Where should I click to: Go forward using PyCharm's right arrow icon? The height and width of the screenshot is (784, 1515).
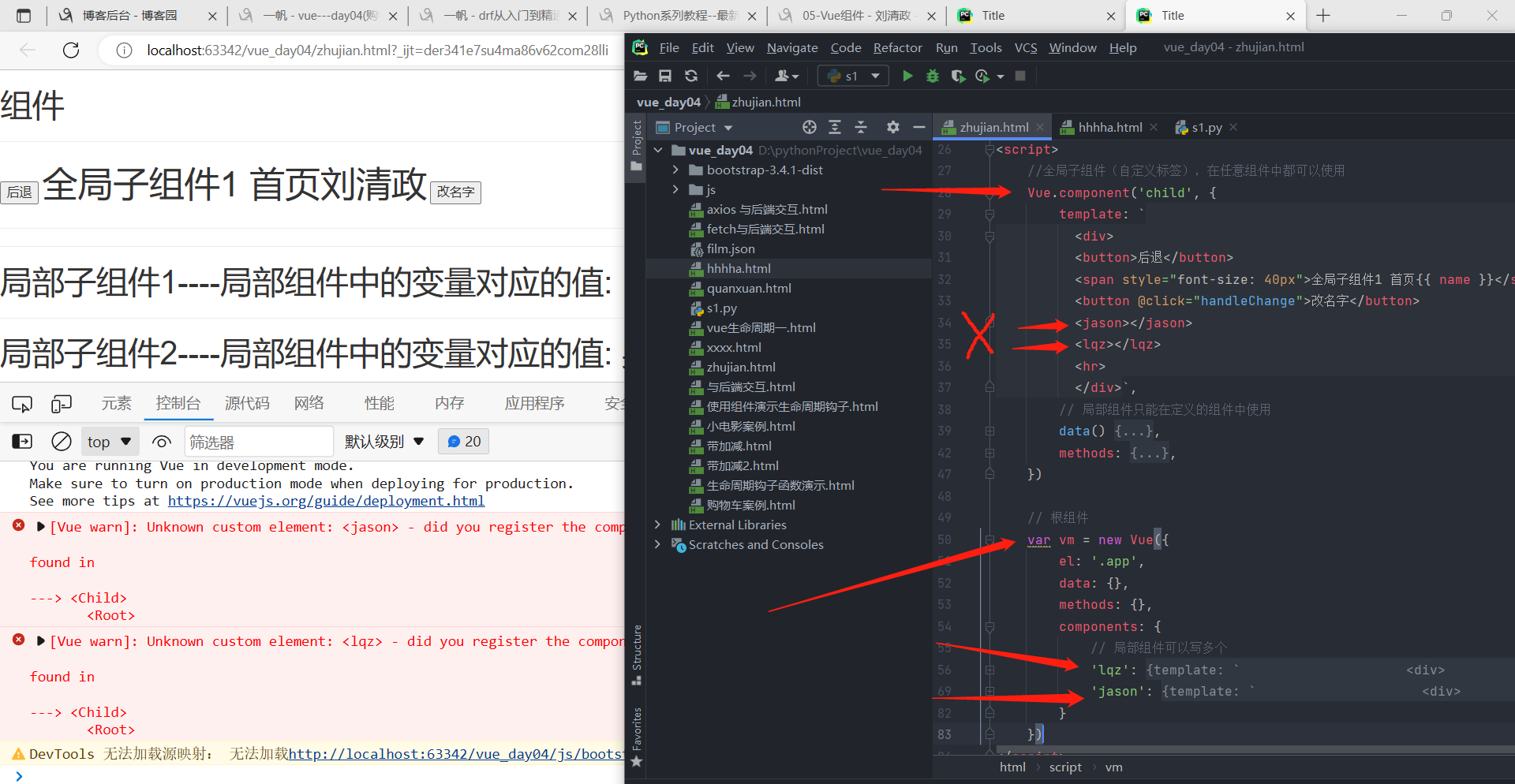[750, 76]
